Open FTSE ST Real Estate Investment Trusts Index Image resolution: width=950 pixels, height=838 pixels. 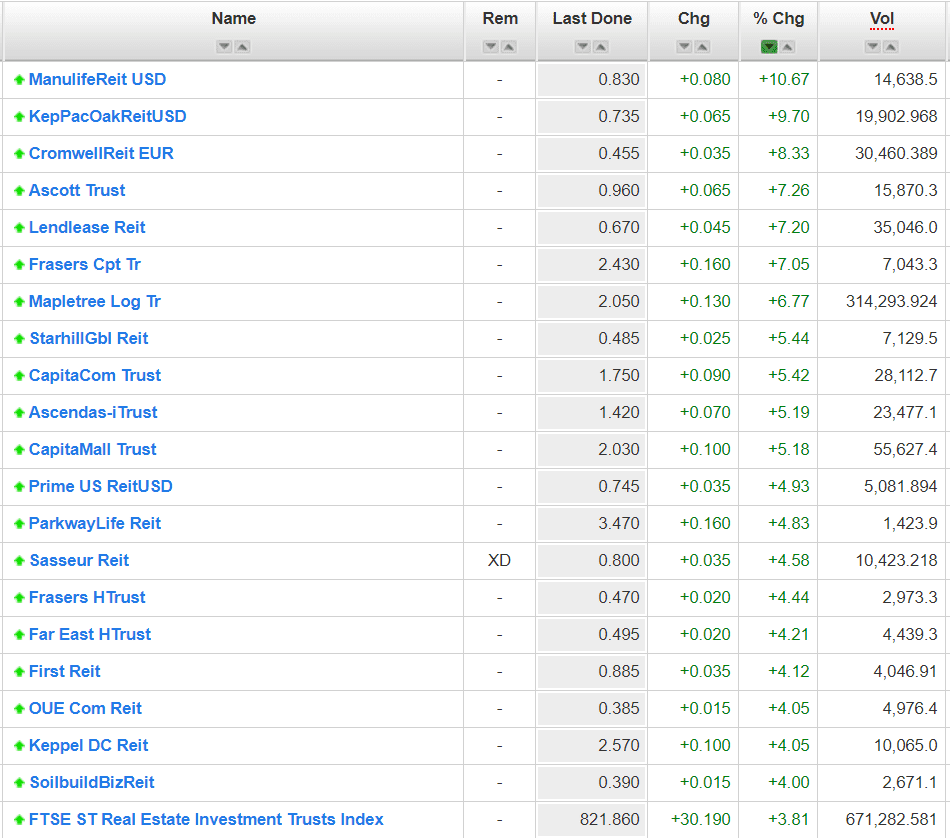tap(207, 819)
